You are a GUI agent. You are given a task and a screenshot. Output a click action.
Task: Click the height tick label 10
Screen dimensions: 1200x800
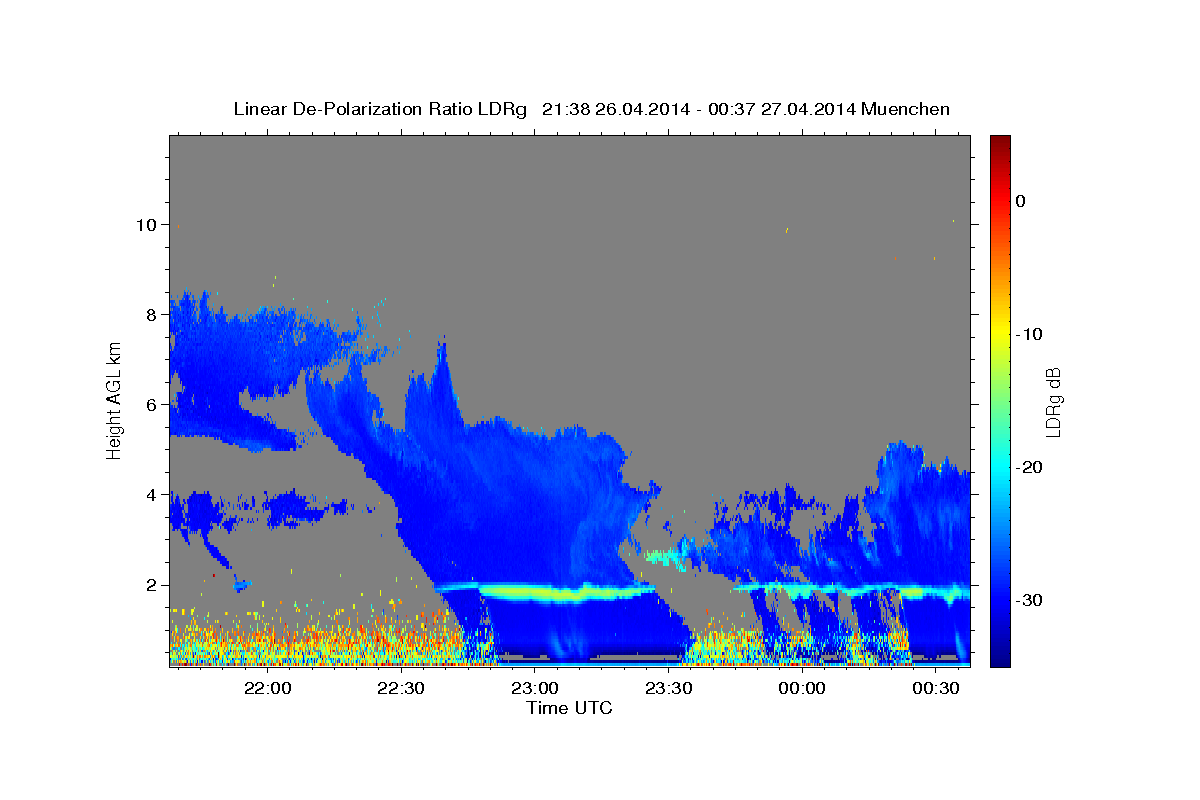147,224
